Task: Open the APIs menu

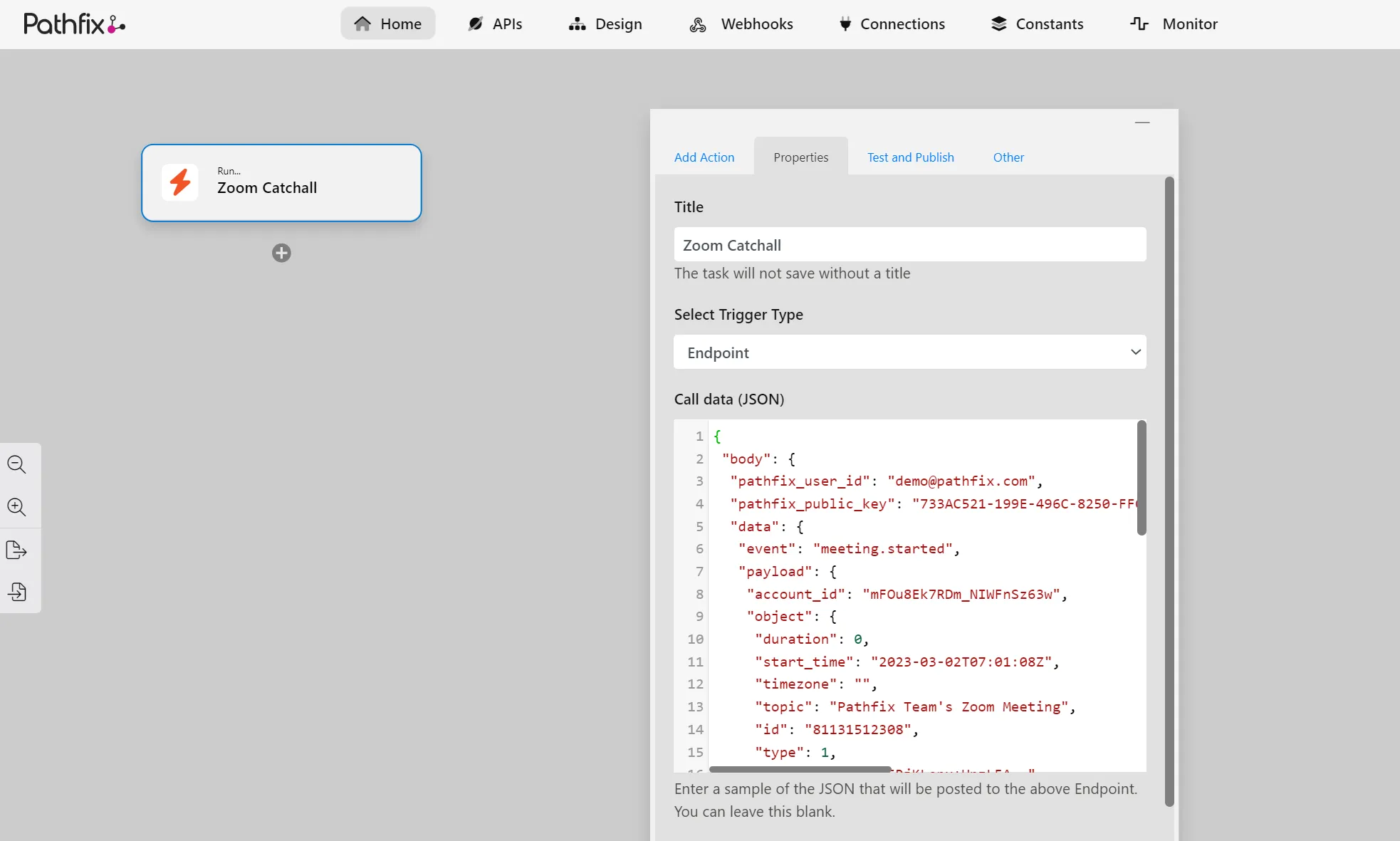Action: click(x=495, y=24)
